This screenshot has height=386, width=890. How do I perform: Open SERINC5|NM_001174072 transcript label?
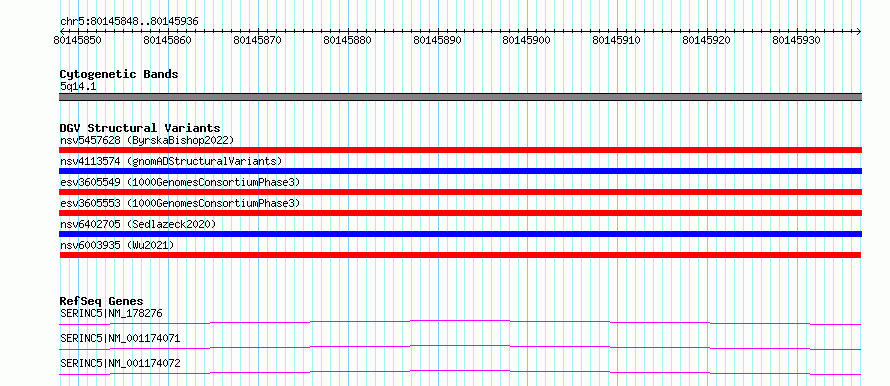tap(120, 363)
